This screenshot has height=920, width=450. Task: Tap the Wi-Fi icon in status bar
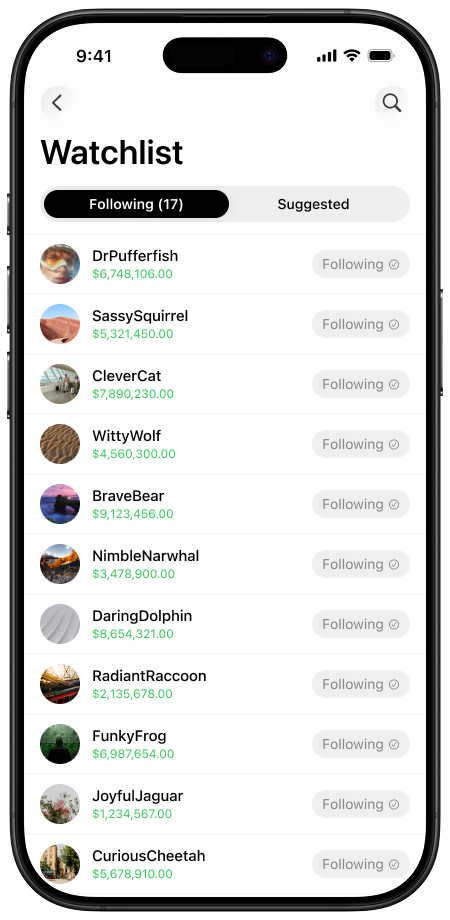[351, 56]
